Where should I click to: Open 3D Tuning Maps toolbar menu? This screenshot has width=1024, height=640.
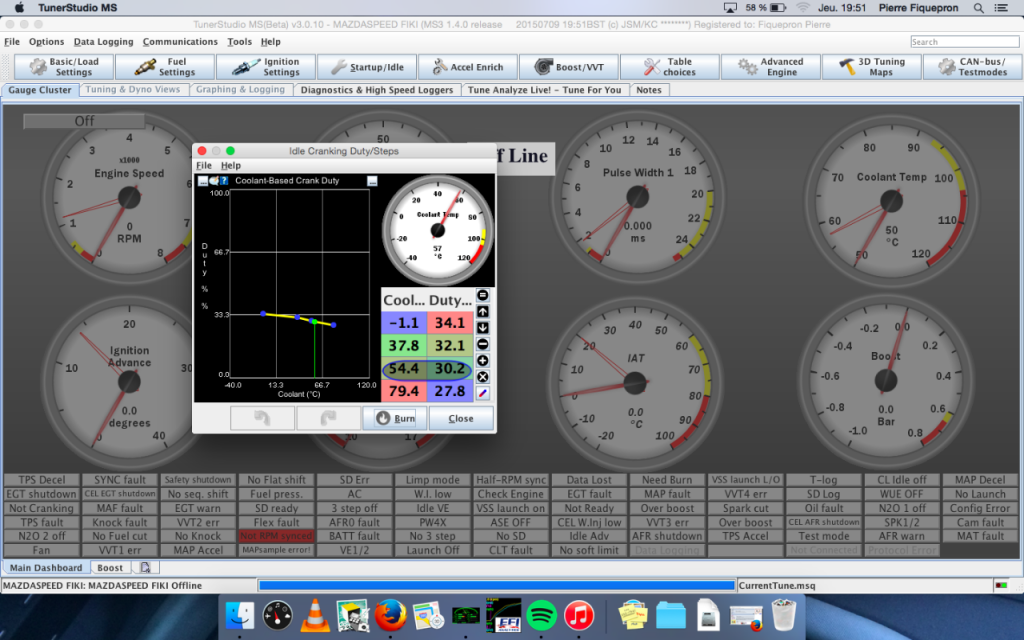tap(872, 67)
